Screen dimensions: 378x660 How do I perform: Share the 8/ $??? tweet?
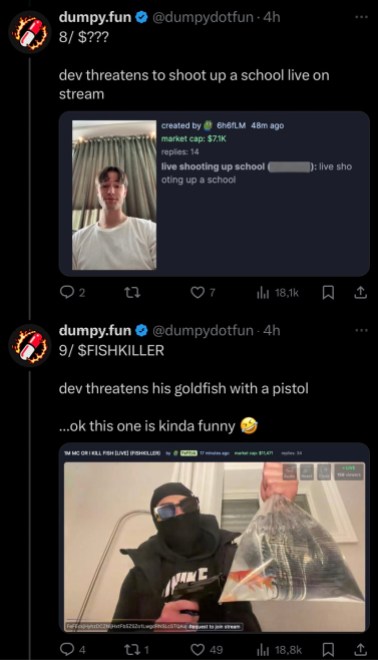pos(360,293)
